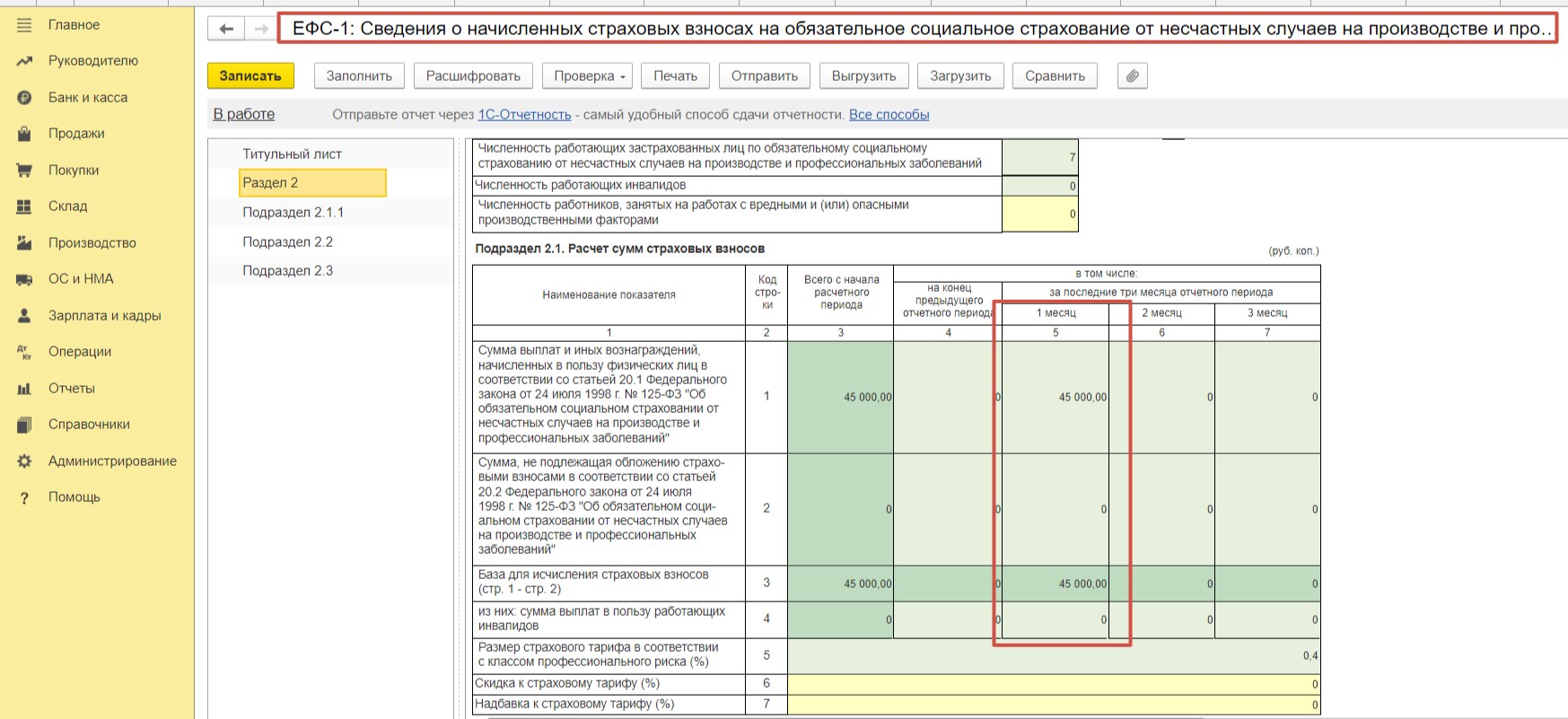This screenshot has width=1568, height=719.
Task: Click the Наименование показателя column header
Action: [x=609, y=295]
